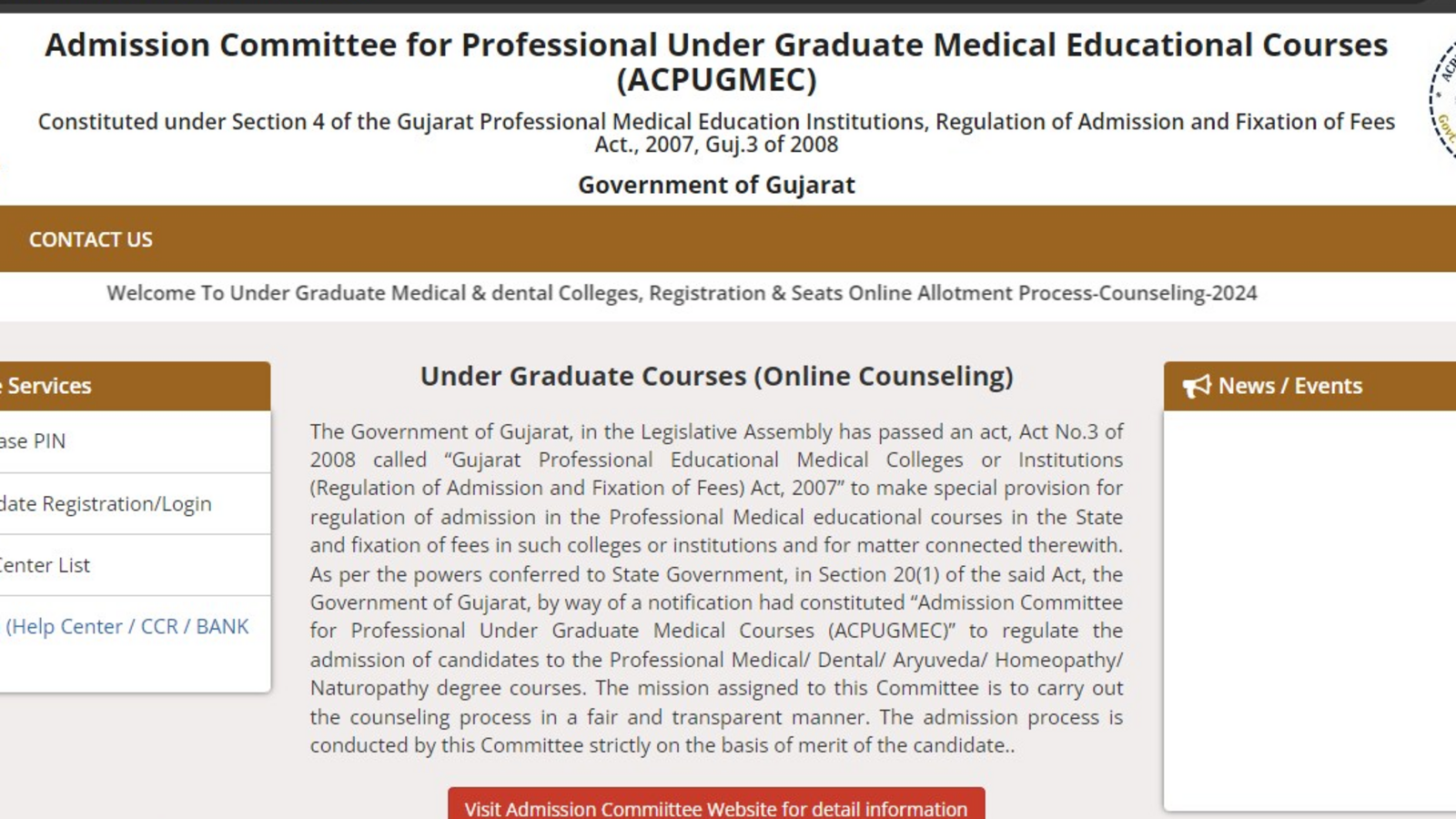Open the Help Center / CCR / BANK link
This screenshot has height=819, width=1456.
[x=127, y=626]
